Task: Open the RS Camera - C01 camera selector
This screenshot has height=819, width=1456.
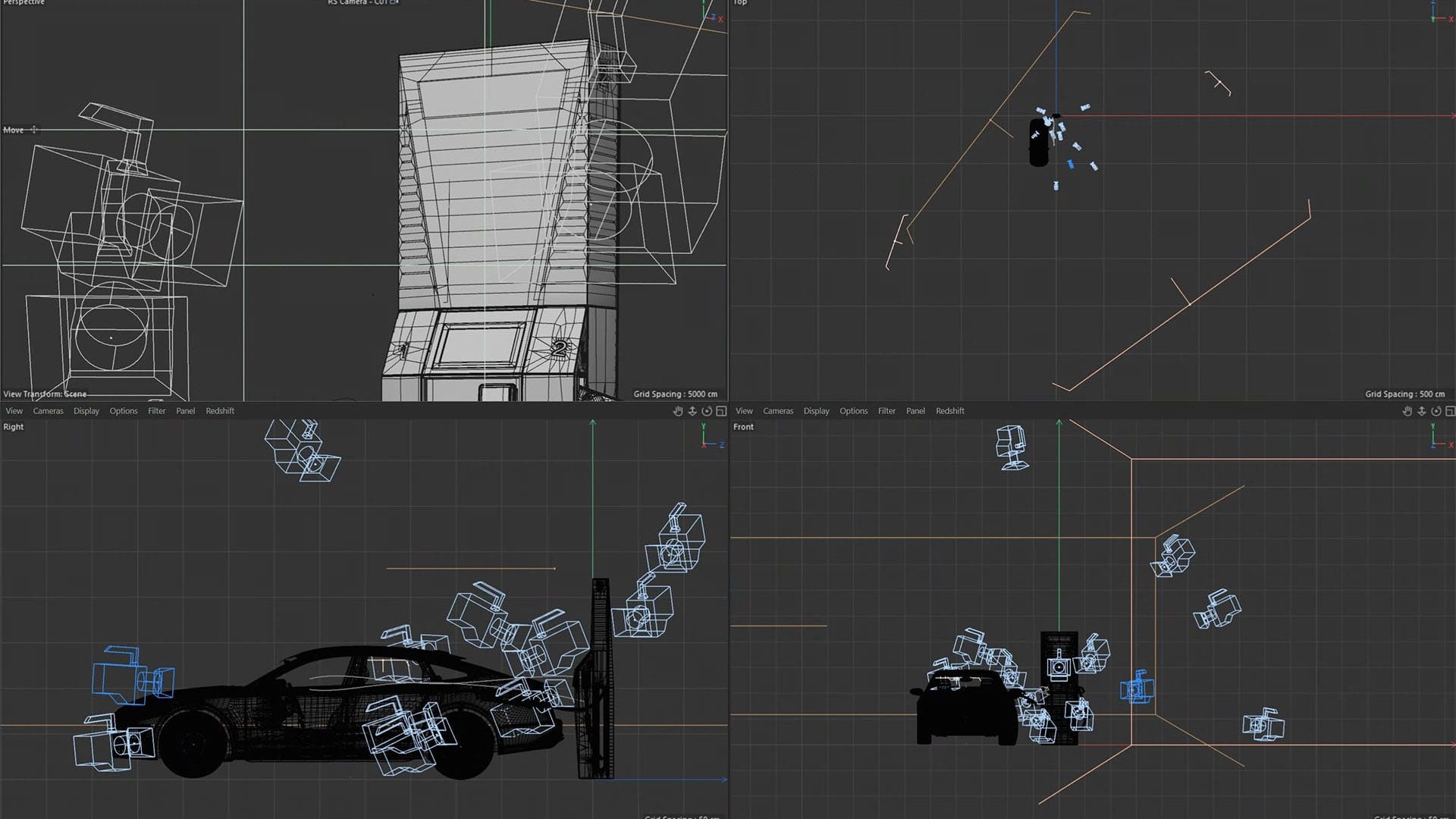Action: click(x=356, y=2)
